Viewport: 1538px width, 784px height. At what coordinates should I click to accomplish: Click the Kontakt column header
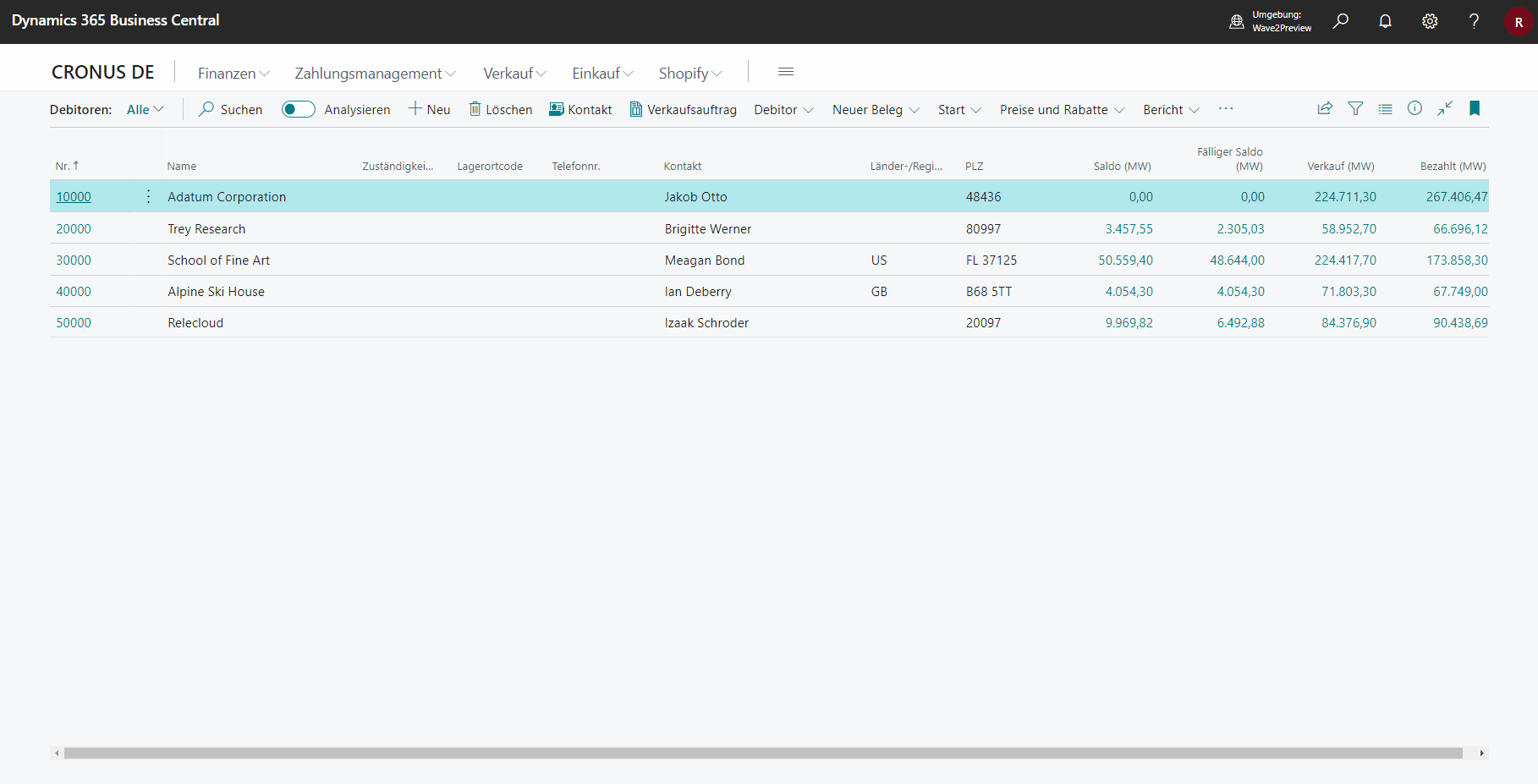[683, 166]
